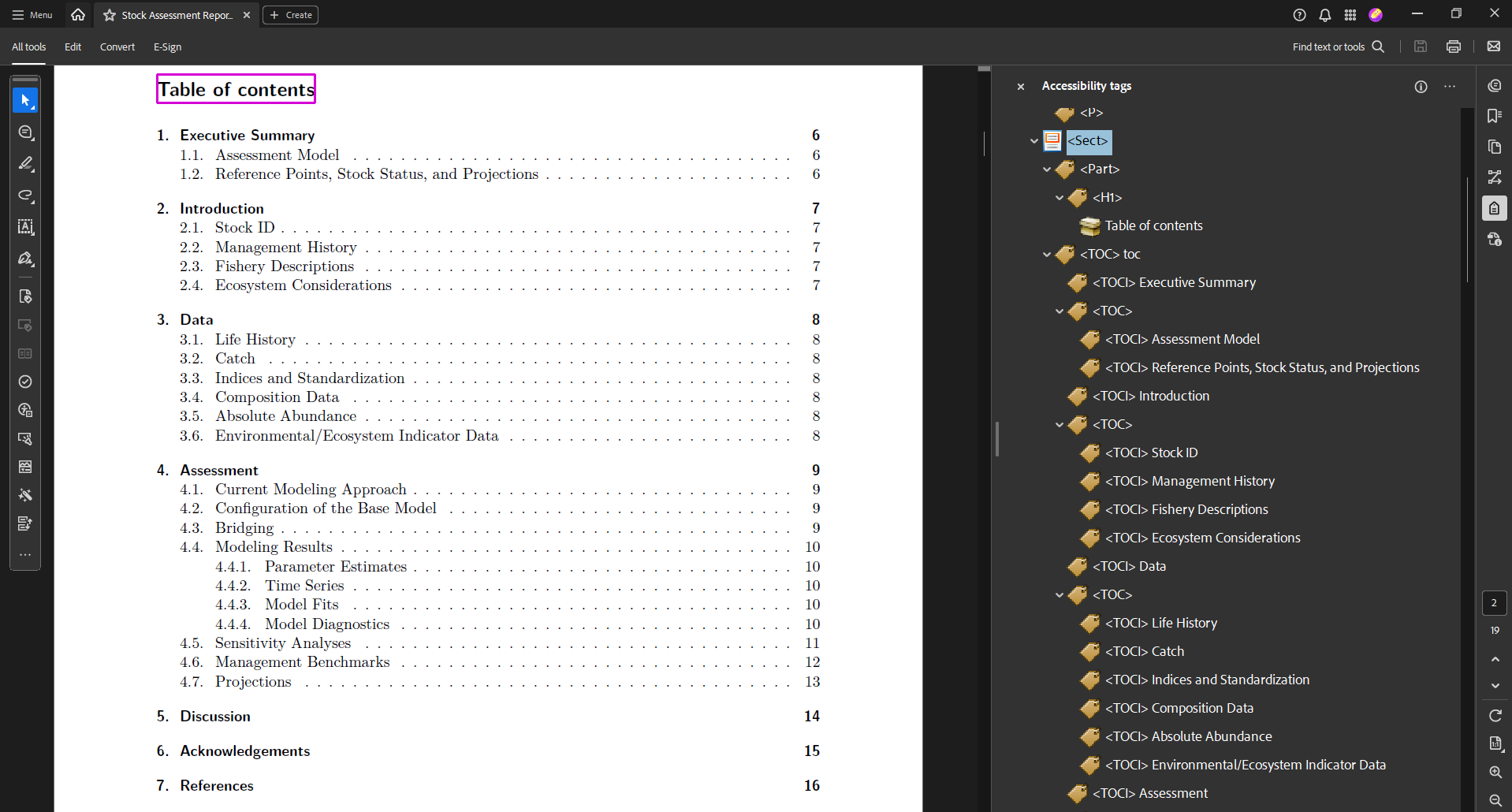Screen dimensions: 1512x812
Task: Print the document using the printer icon
Action: click(1454, 47)
